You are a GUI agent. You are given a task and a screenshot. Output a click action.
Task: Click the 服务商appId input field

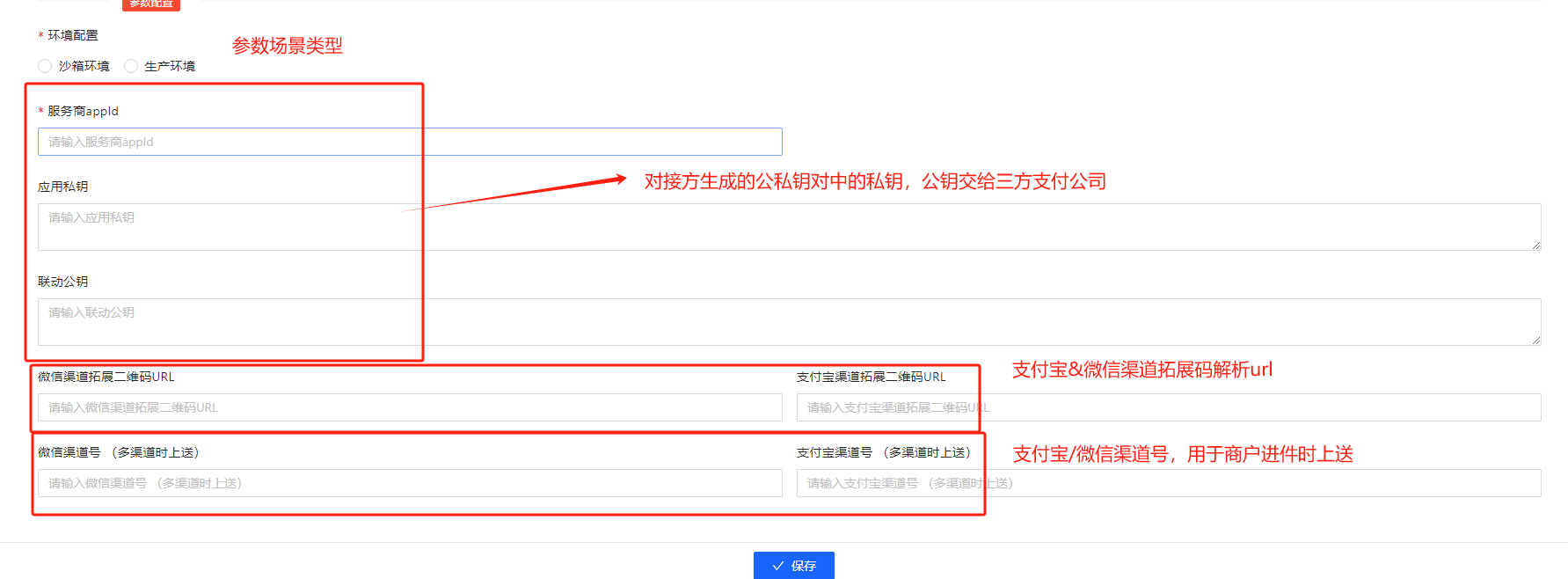pos(410,142)
